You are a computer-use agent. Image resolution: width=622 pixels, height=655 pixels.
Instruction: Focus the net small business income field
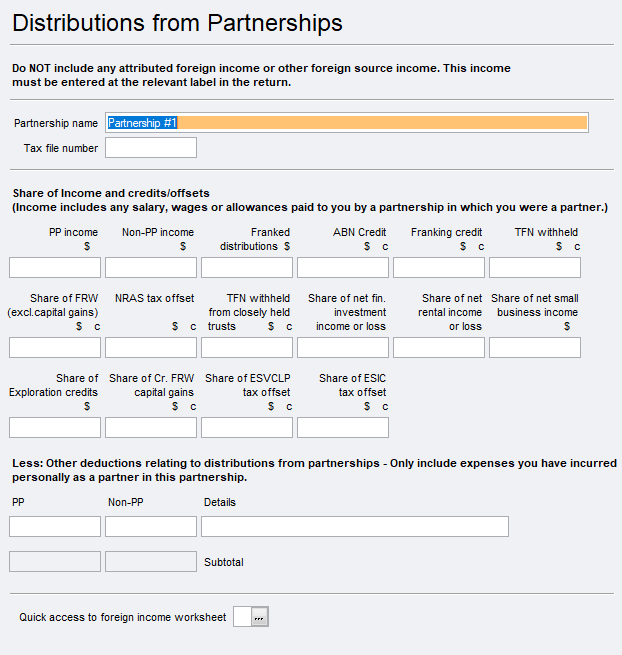pos(535,348)
